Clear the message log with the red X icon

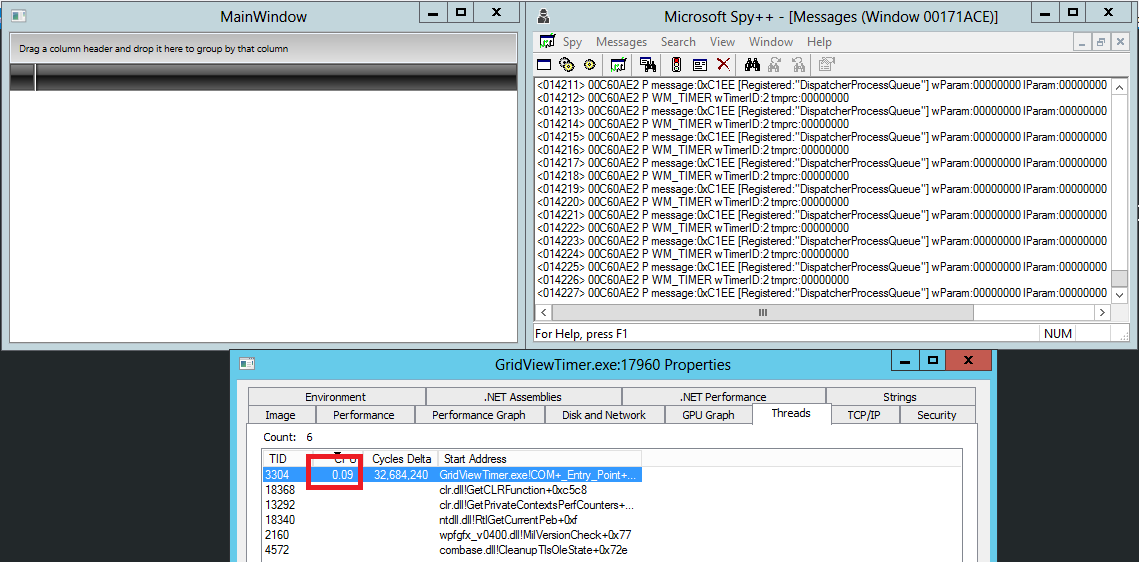(723, 65)
